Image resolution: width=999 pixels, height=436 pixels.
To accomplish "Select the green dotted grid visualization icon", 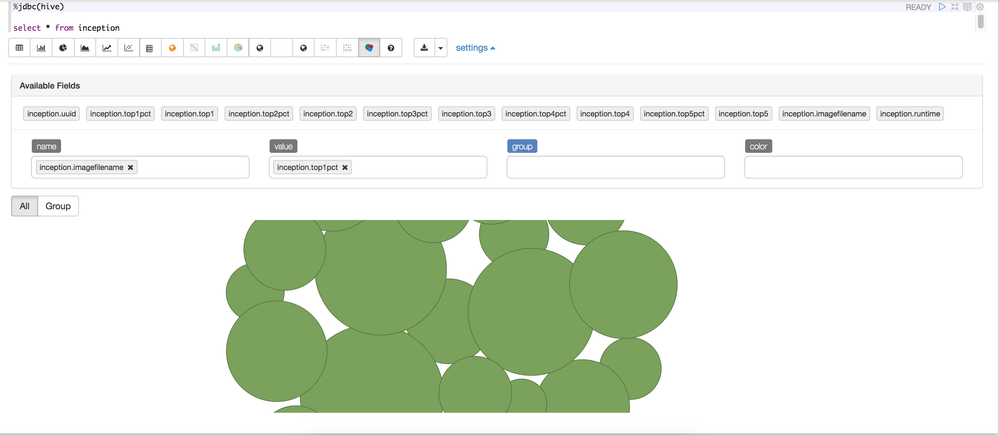I will point(347,48).
